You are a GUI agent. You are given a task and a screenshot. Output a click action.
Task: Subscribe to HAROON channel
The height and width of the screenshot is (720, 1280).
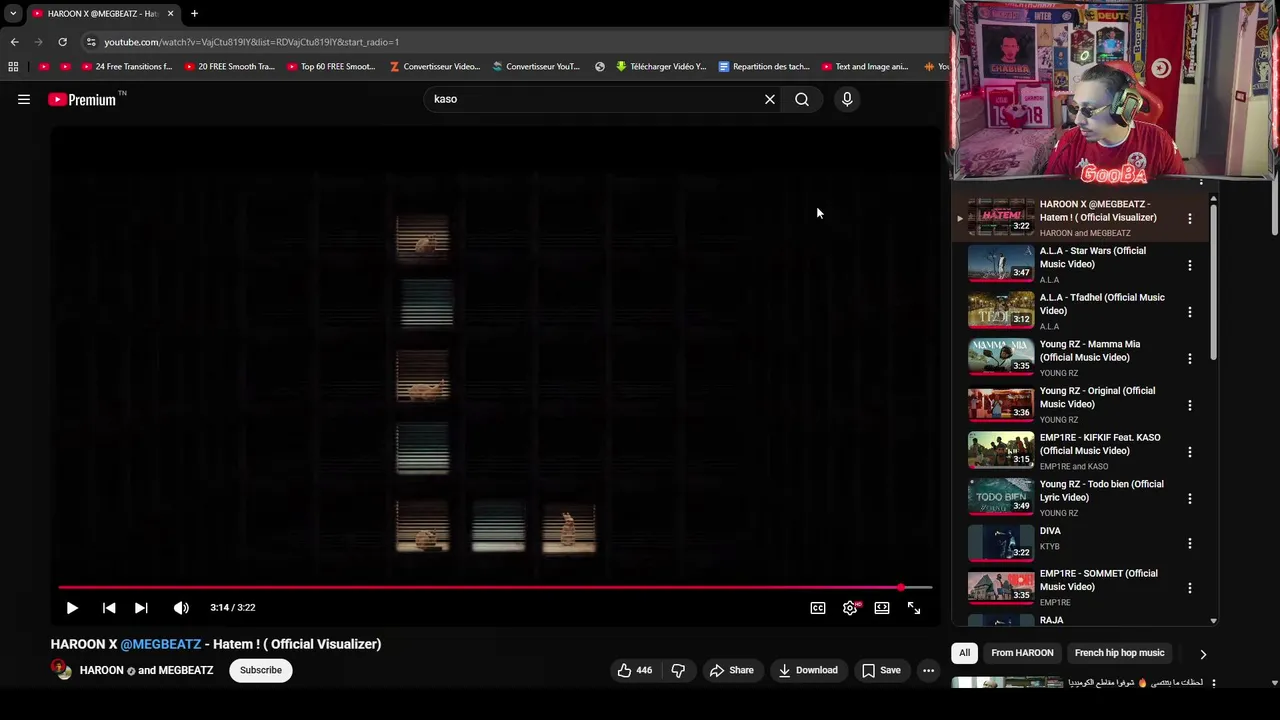(261, 670)
